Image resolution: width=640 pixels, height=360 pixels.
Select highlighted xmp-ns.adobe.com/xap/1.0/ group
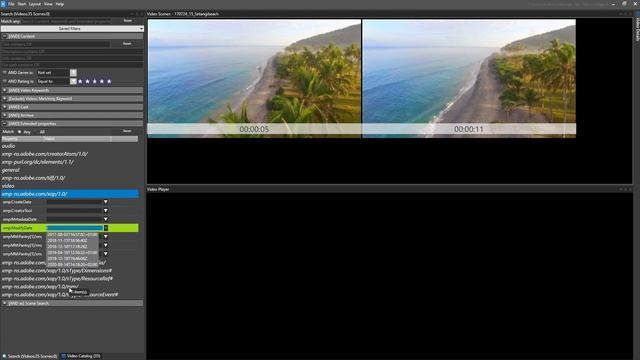coord(70,194)
